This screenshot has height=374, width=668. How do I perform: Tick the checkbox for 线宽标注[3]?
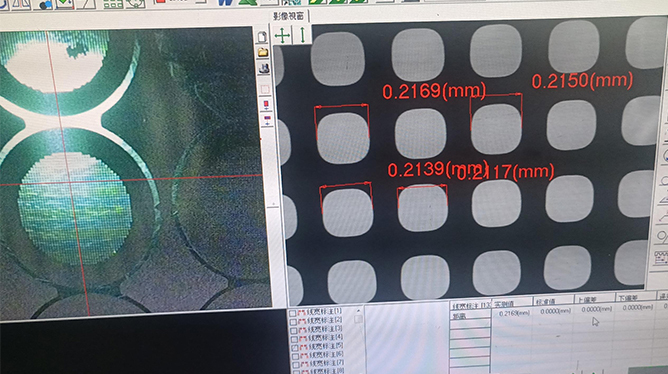[x=294, y=331]
